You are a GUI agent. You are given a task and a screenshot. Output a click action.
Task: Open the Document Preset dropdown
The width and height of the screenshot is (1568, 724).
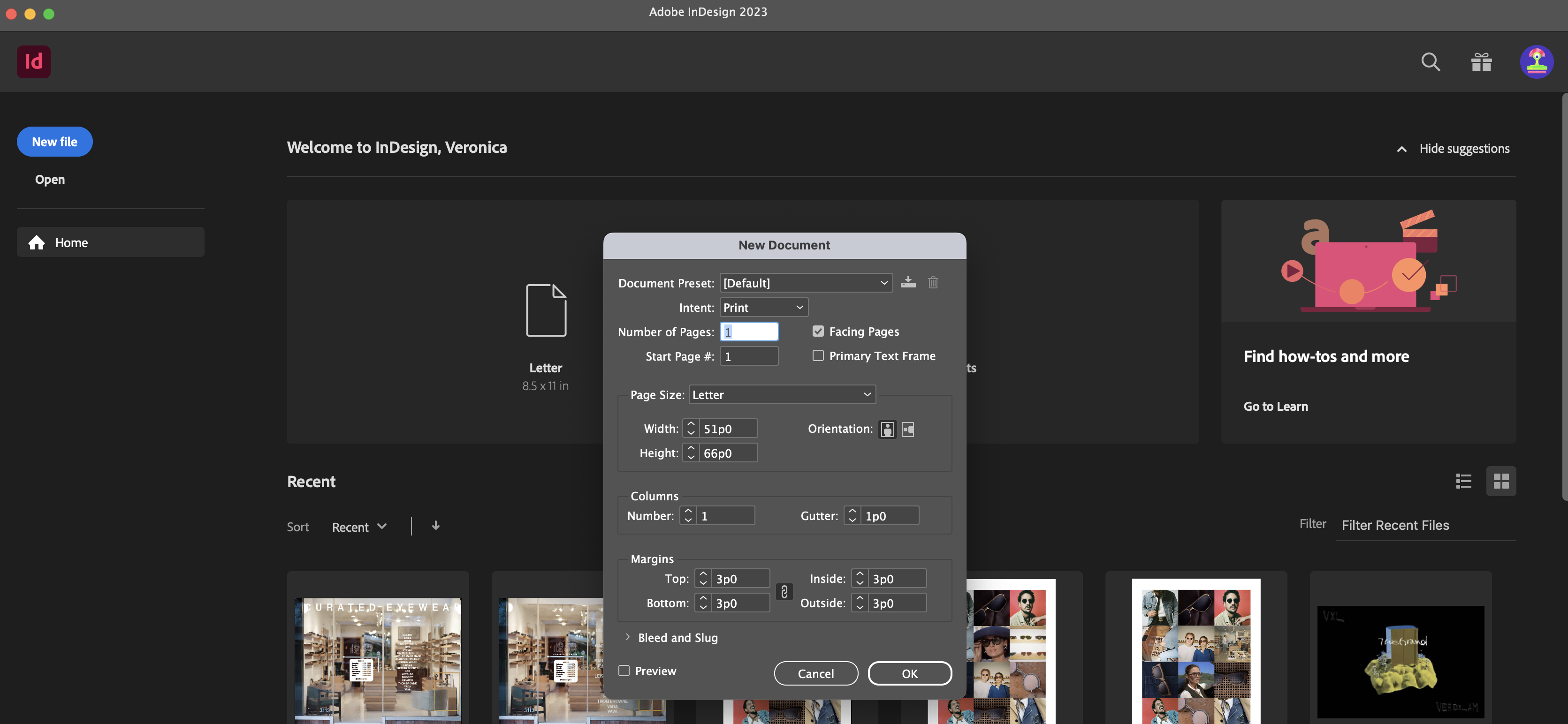click(806, 282)
